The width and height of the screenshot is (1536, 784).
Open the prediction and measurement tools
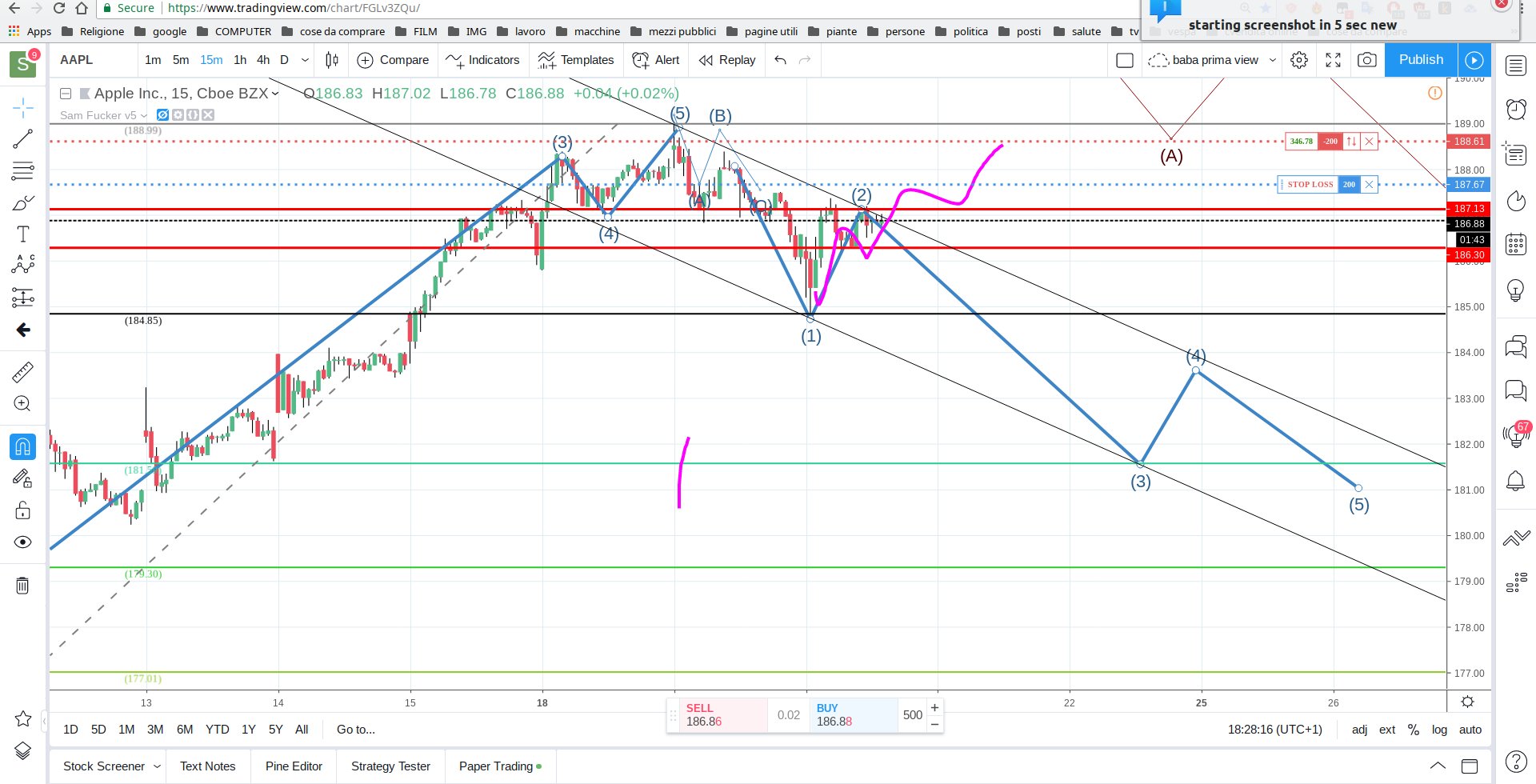click(23, 298)
